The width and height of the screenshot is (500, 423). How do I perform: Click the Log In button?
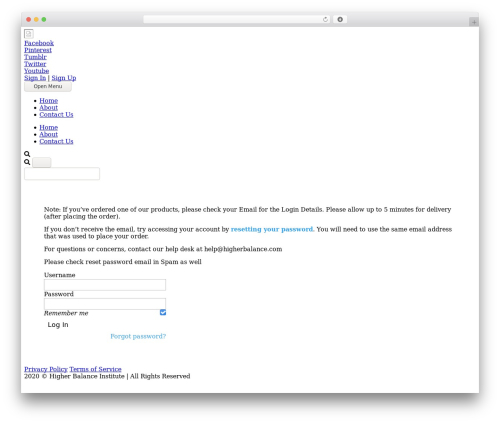tap(58, 325)
